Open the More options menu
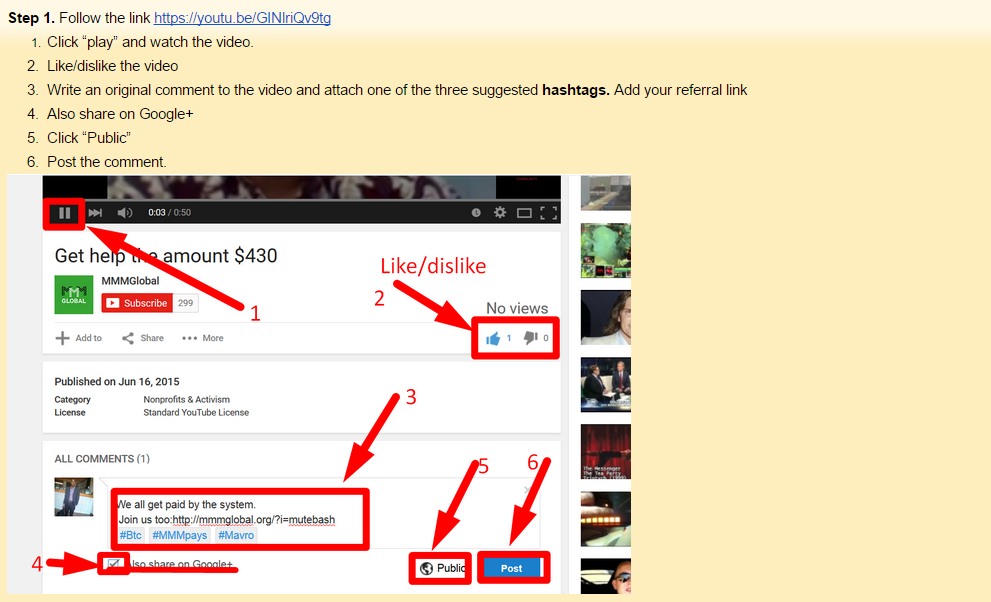Viewport: 991px width, 602px height. [203, 338]
